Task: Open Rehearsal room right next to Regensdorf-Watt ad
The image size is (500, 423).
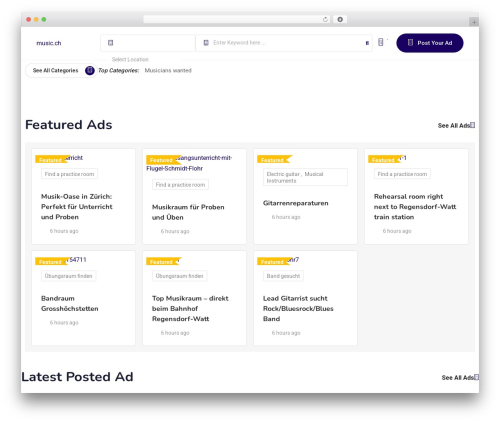Action: [415, 207]
